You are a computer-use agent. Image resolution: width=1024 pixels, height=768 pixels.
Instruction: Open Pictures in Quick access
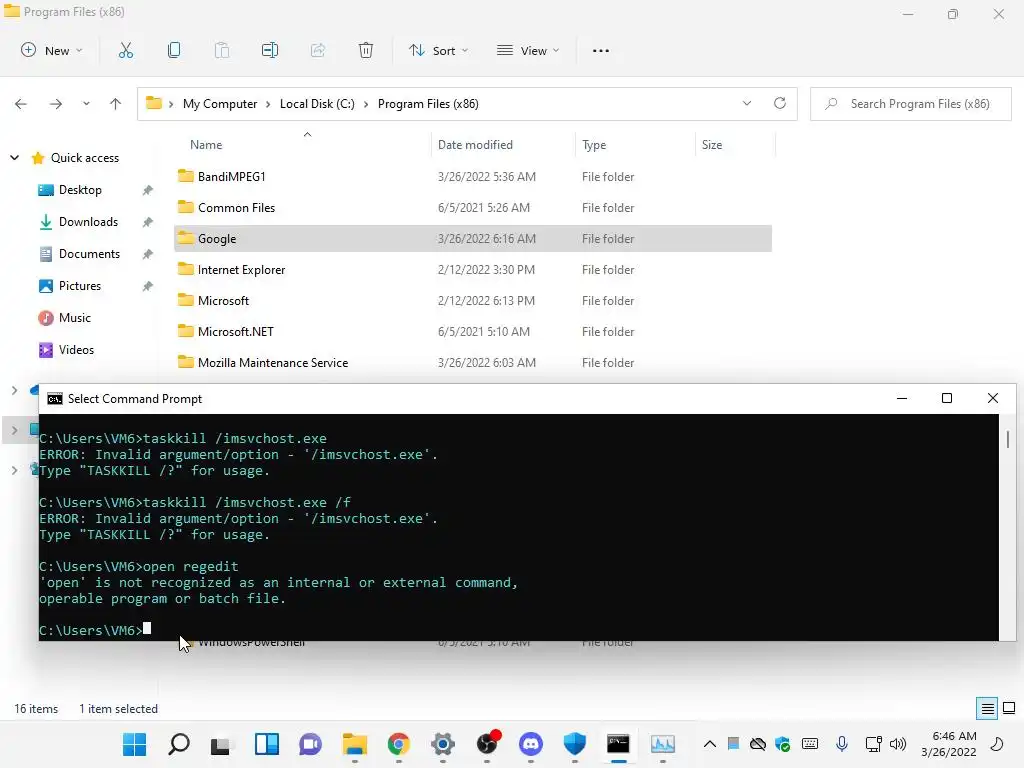(80, 285)
